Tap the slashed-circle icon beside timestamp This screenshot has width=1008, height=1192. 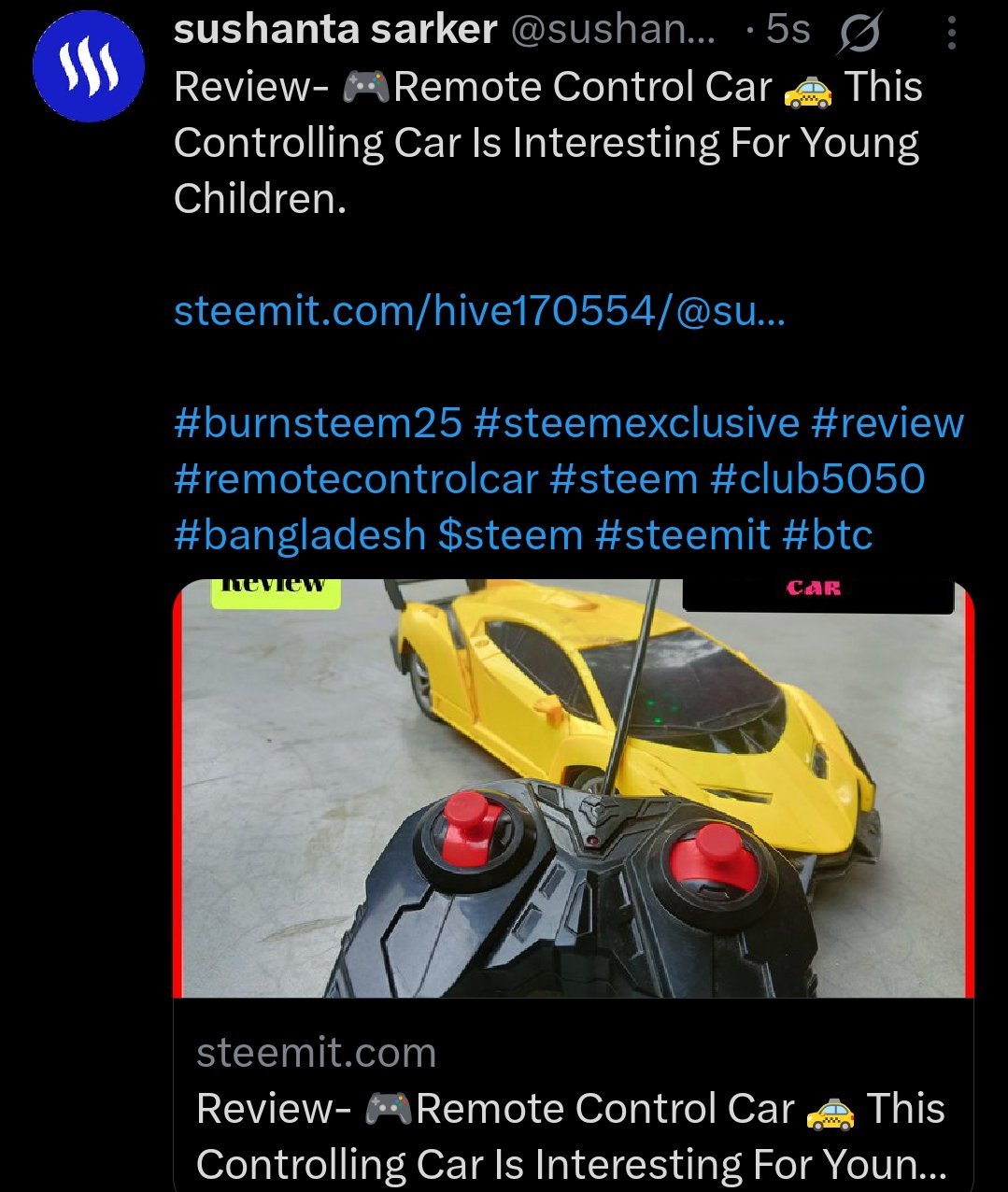(x=859, y=35)
